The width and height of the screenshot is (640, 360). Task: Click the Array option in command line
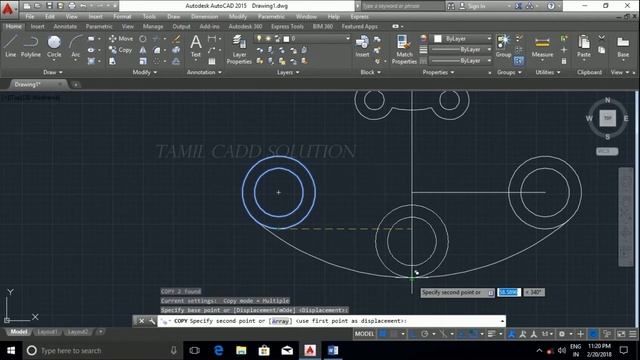tap(280, 321)
